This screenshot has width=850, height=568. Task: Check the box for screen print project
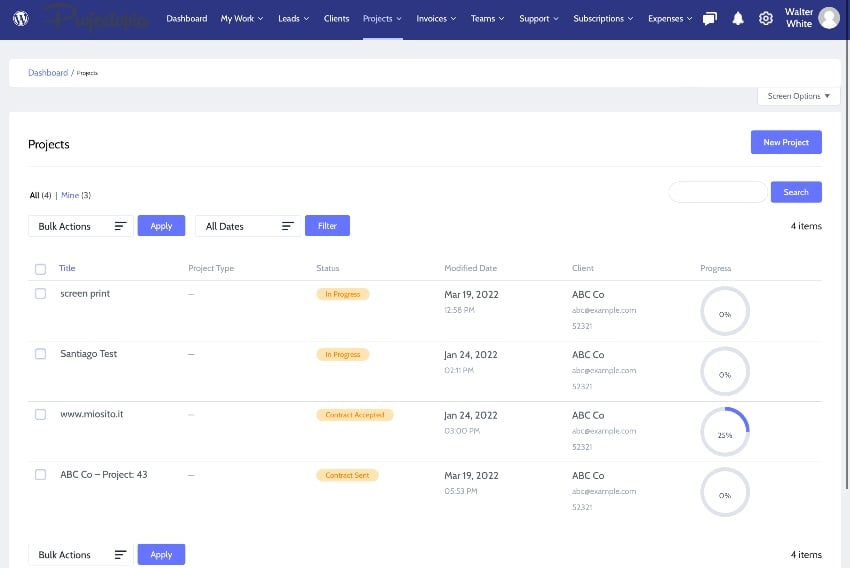[x=40, y=293]
